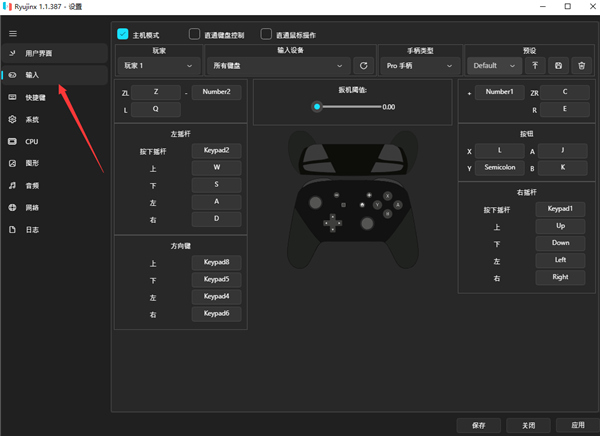The width and height of the screenshot is (600, 436).
Task: Switch to the 快捷键 hotkeys tab
Action: coord(34,97)
